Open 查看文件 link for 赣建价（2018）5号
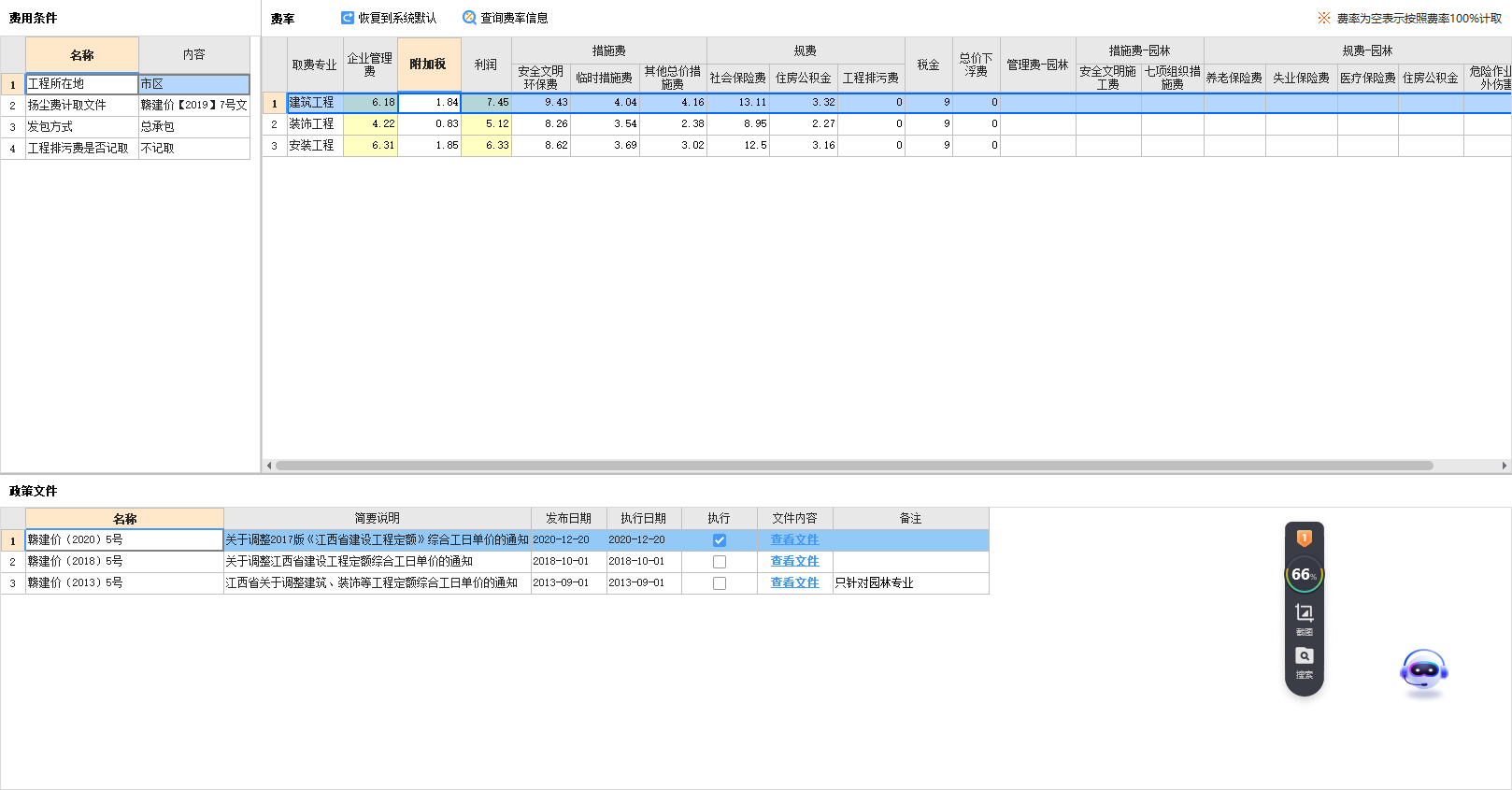This screenshot has height=790, width=1512. (794, 561)
